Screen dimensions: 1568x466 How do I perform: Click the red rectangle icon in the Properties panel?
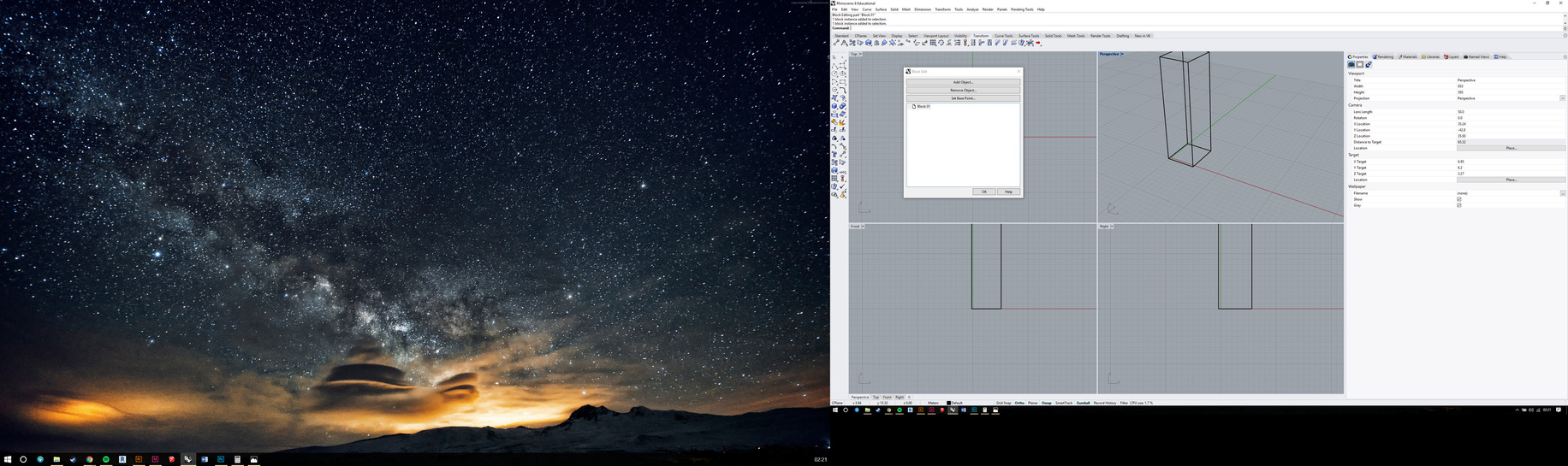1359,65
